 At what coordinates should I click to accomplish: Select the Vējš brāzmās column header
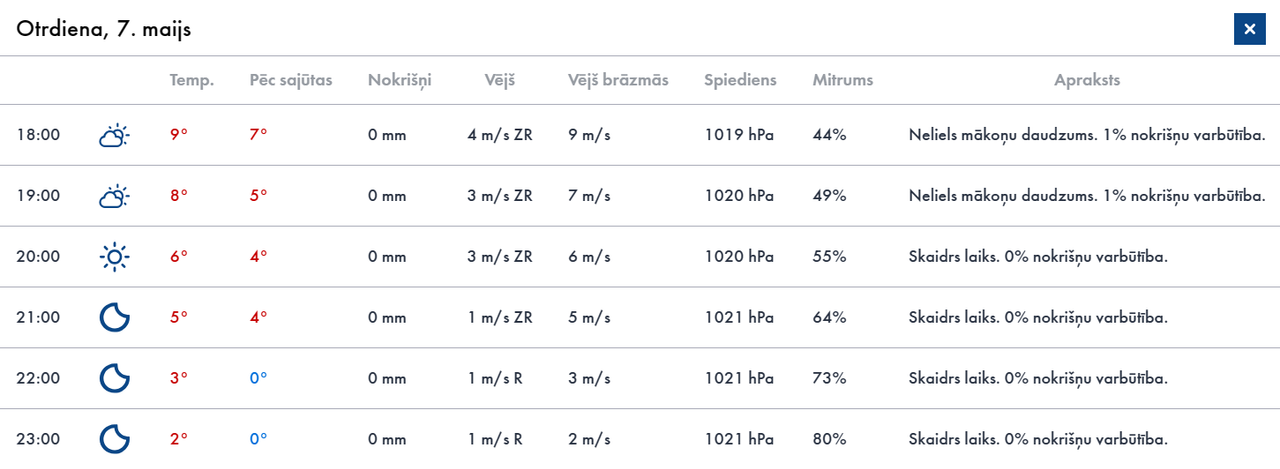[x=618, y=80]
